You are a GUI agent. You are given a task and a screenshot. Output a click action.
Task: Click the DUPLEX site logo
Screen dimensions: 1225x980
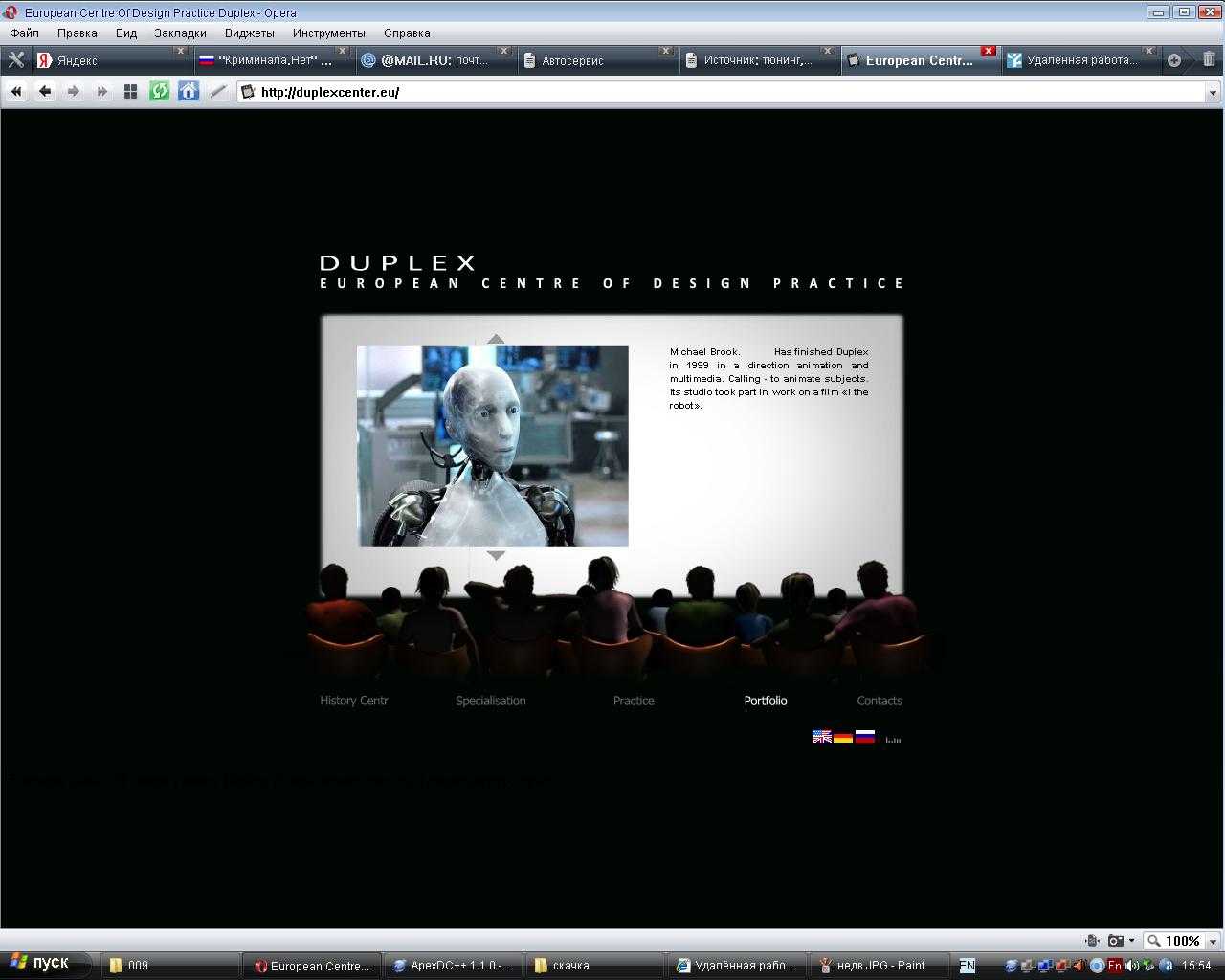click(397, 262)
